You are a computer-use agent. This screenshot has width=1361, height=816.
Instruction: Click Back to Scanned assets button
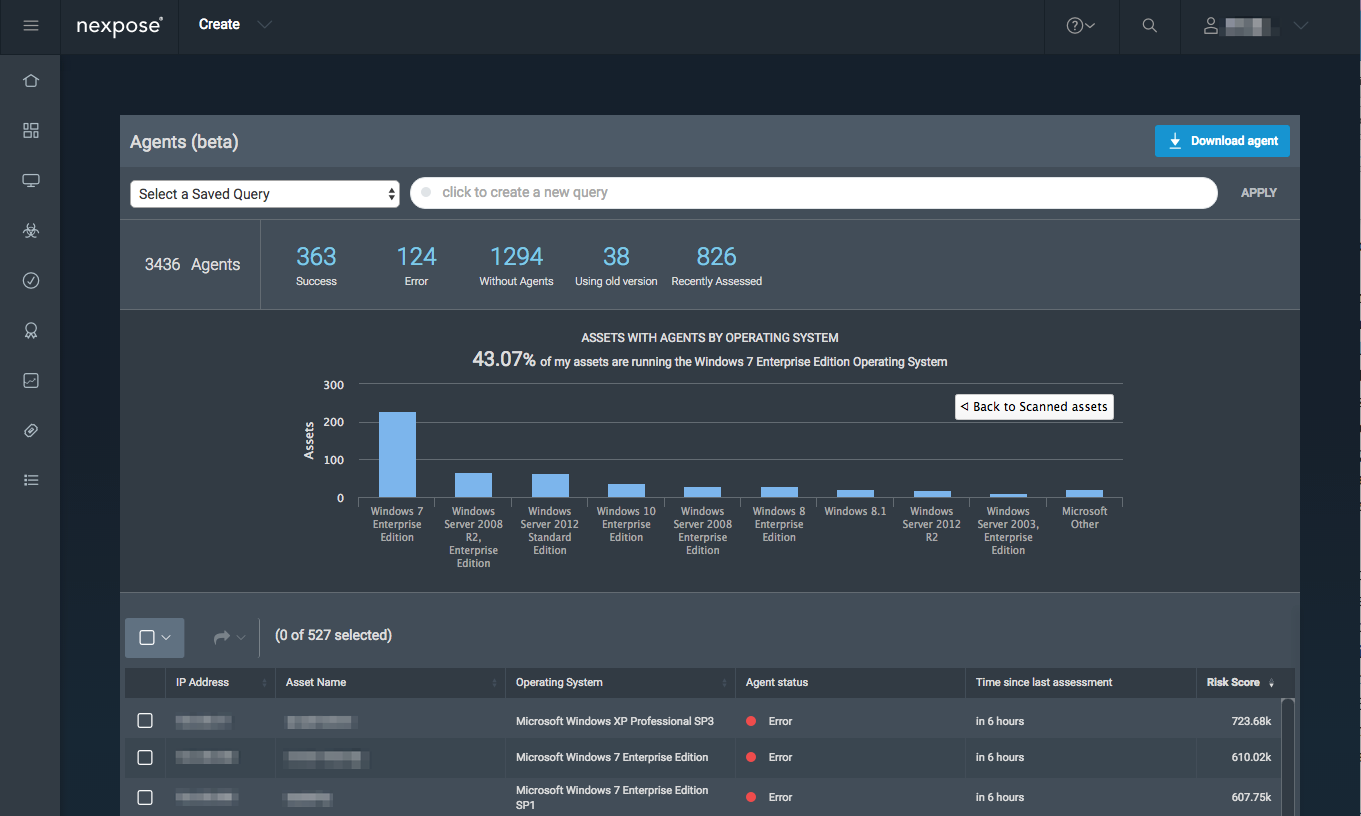coord(1034,407)
